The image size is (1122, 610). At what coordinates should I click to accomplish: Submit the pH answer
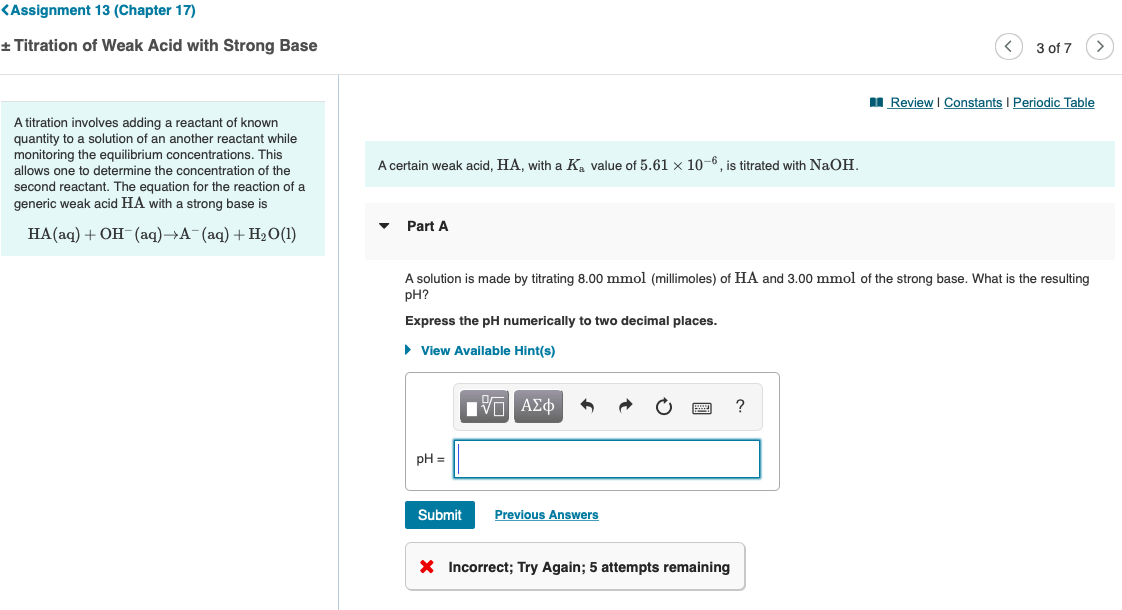point(440,514)
